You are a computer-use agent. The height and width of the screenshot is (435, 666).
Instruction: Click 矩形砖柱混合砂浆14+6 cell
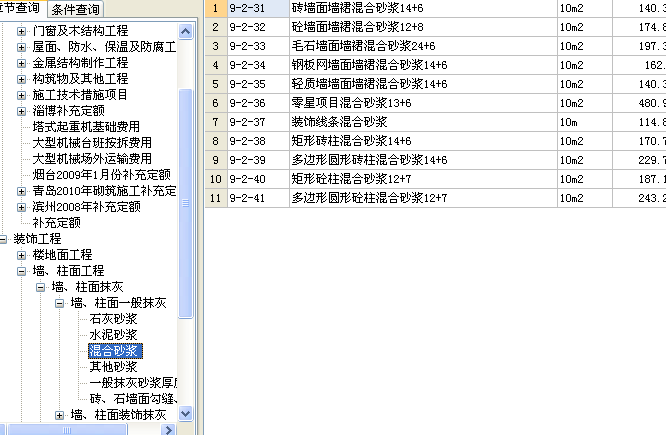click(x=423, y=141)
